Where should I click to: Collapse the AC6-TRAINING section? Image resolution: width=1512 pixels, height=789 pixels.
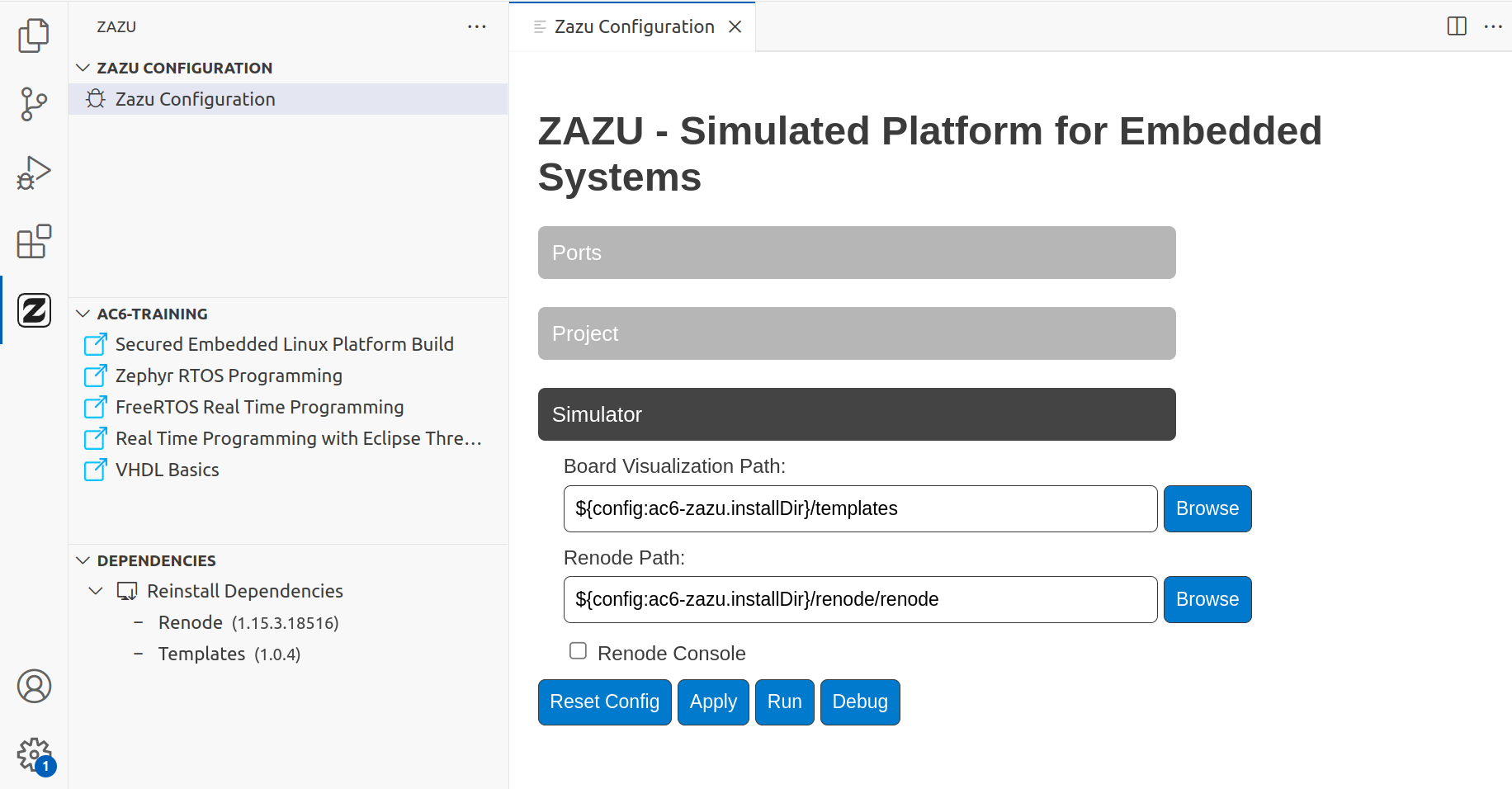tap(83, 314)
